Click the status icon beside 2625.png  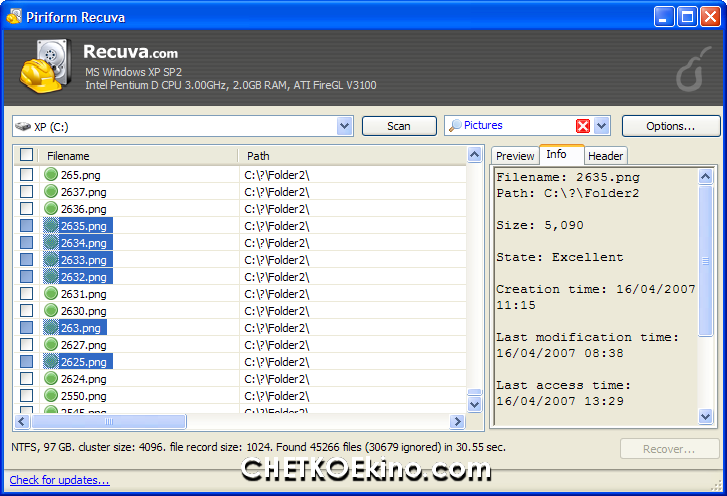(51, 362)
